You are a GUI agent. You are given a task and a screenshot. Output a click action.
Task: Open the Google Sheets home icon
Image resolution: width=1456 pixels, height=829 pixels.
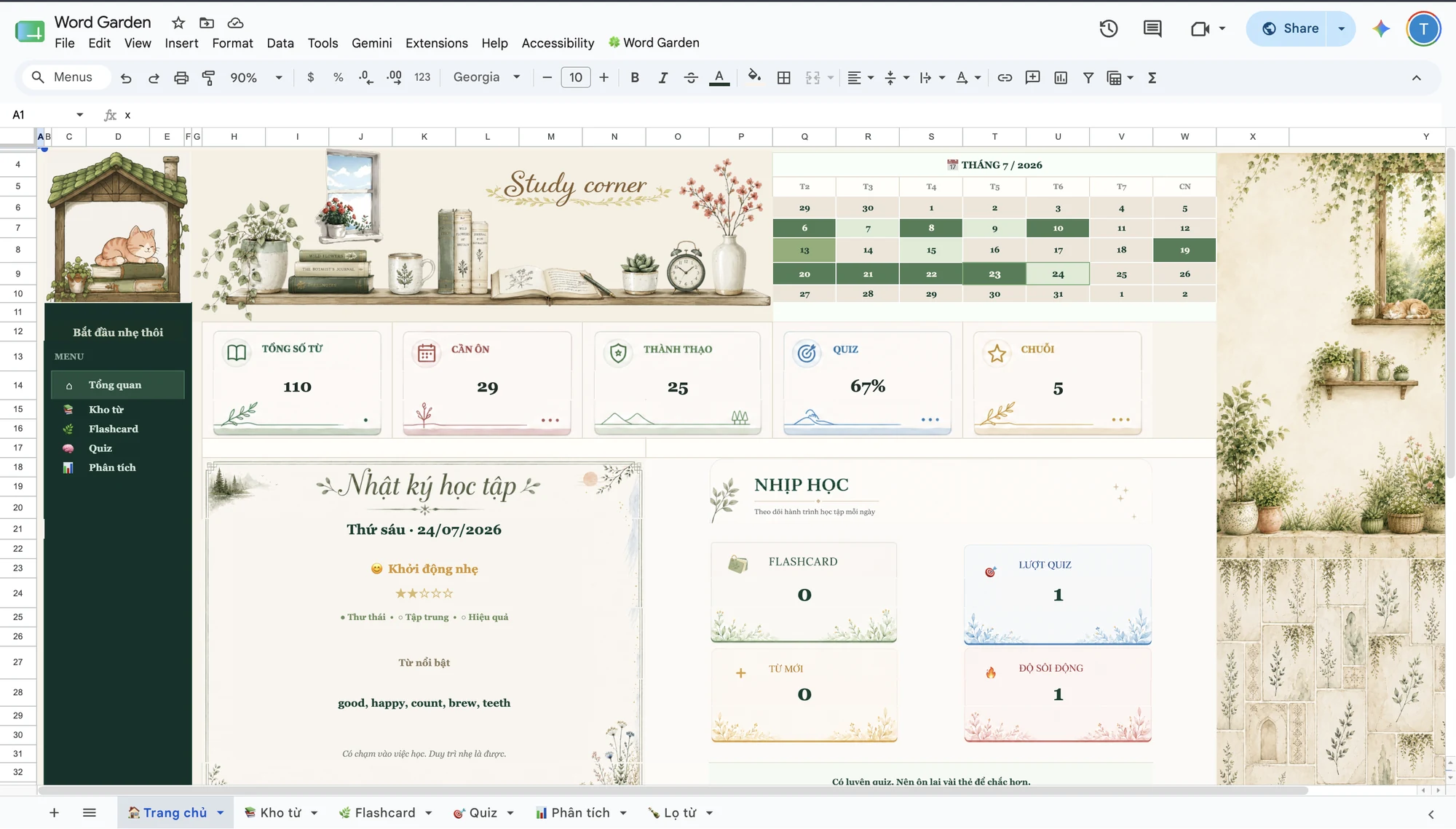click(30, 31)
